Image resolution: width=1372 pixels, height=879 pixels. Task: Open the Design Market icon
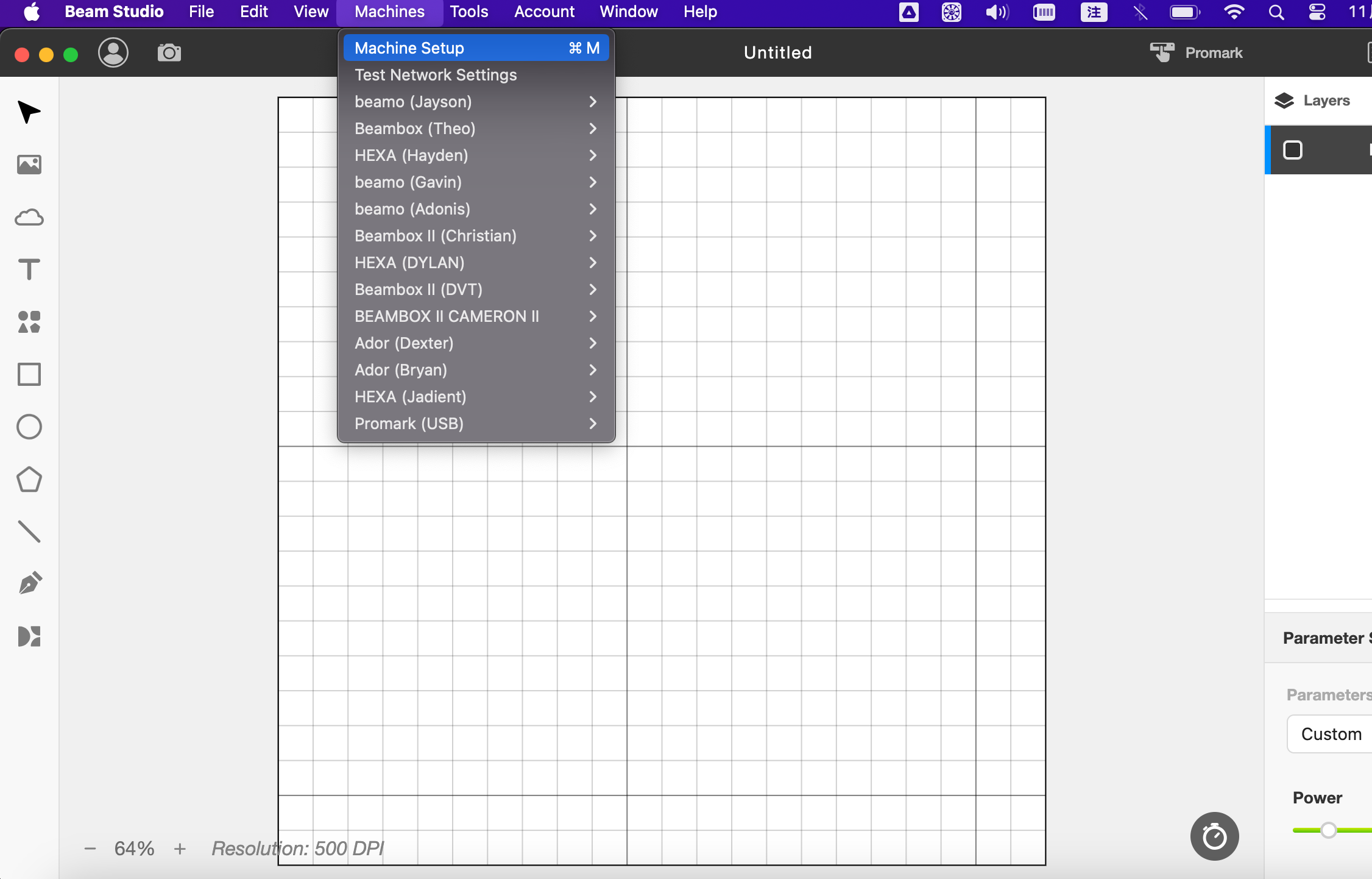[29, 636]
